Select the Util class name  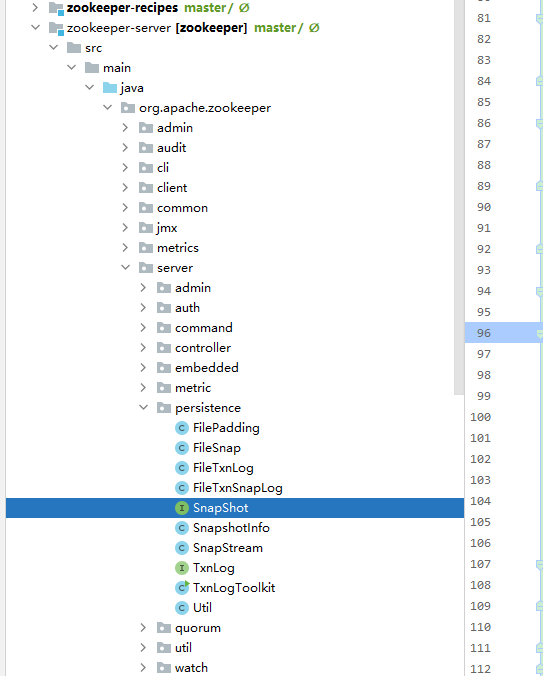click(203, 608)
